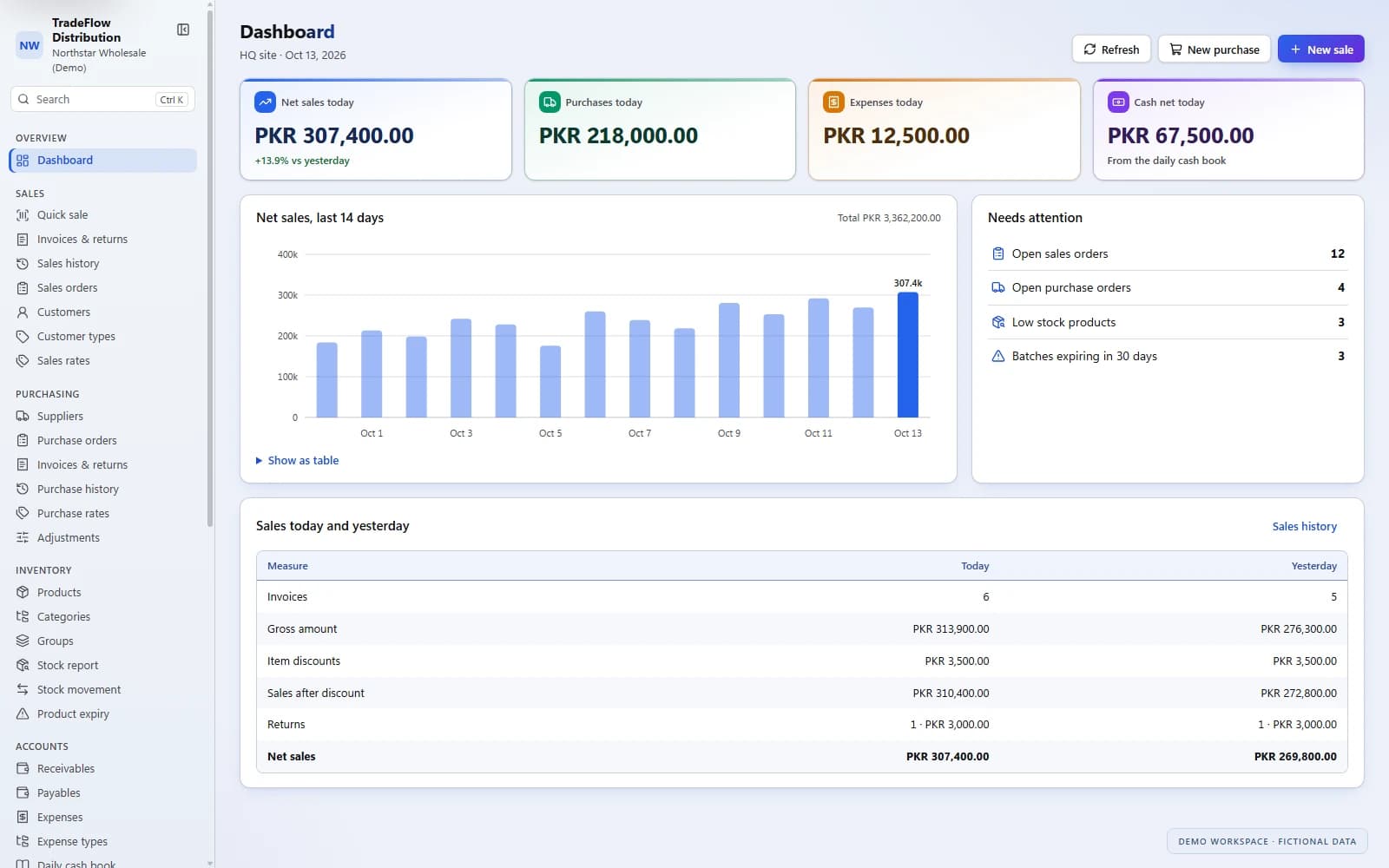
Task: Click the Products box icon
Action: coord(23,593)
